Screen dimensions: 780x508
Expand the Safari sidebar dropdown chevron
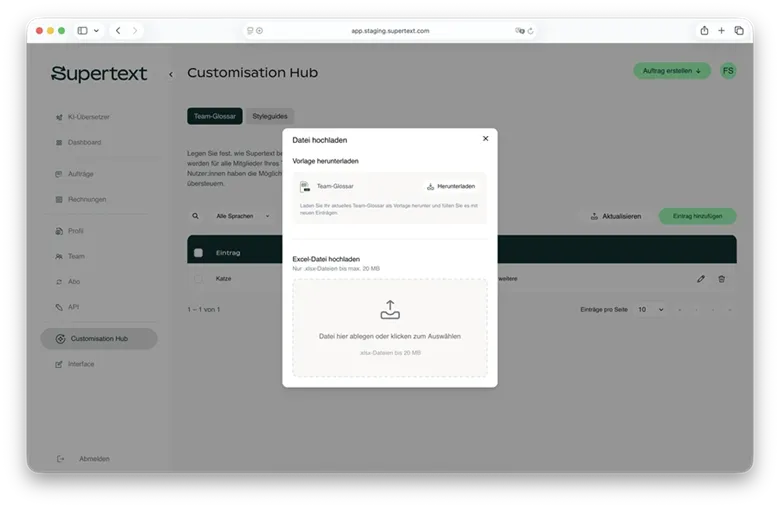(x=97, y=30)
